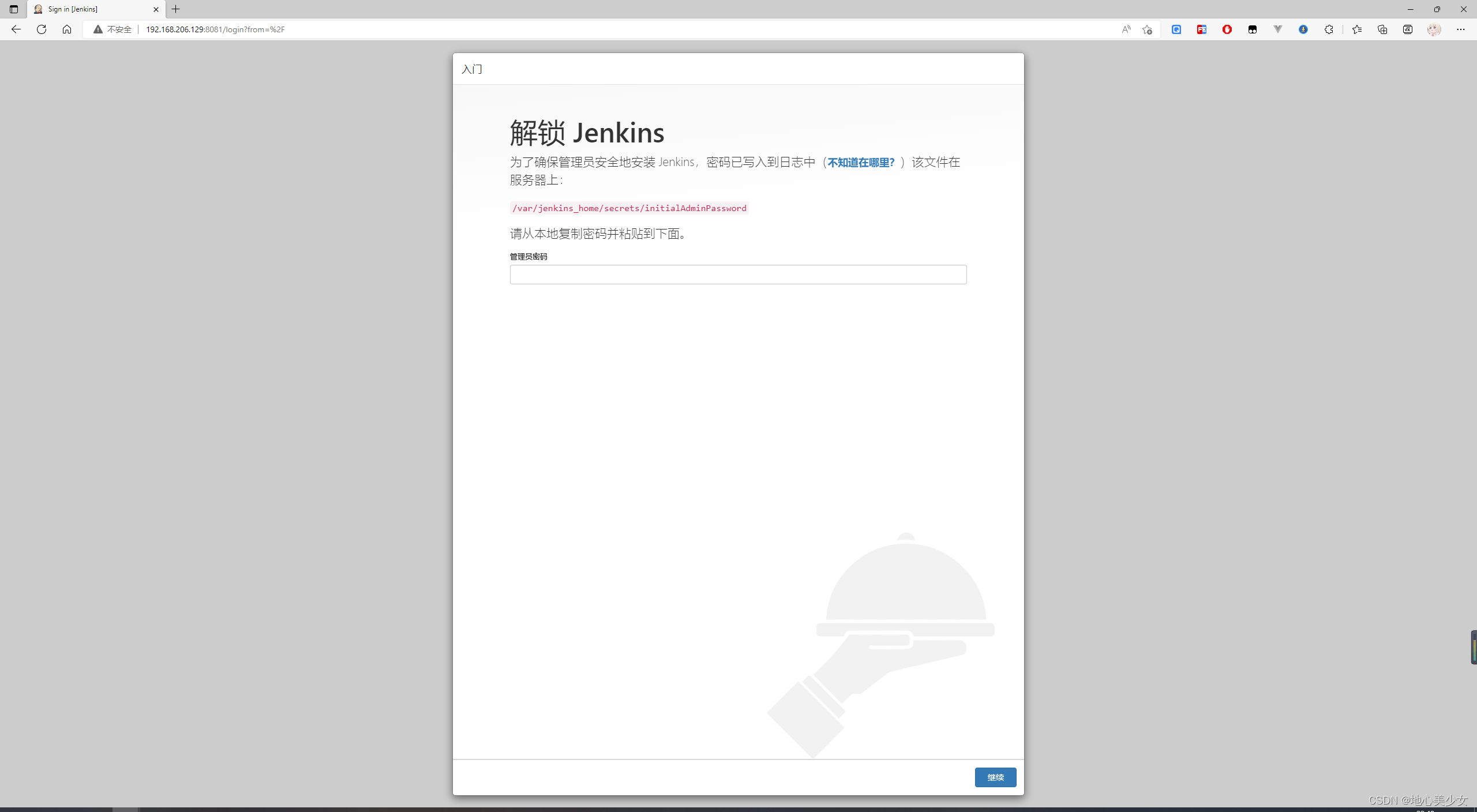Open the Collections icon
1477x812 pixels.
1382,29
